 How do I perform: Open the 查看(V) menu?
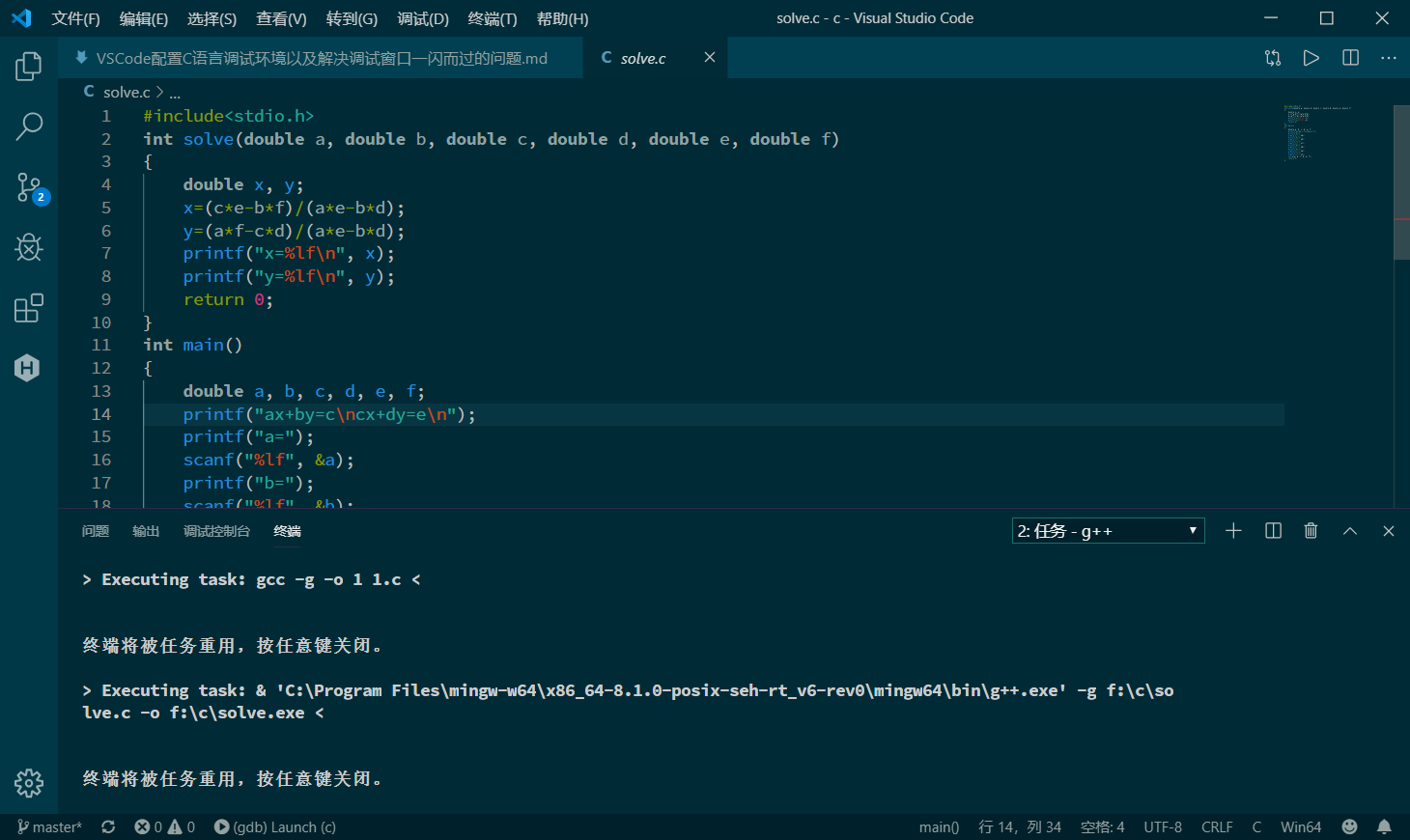point(281,18)
